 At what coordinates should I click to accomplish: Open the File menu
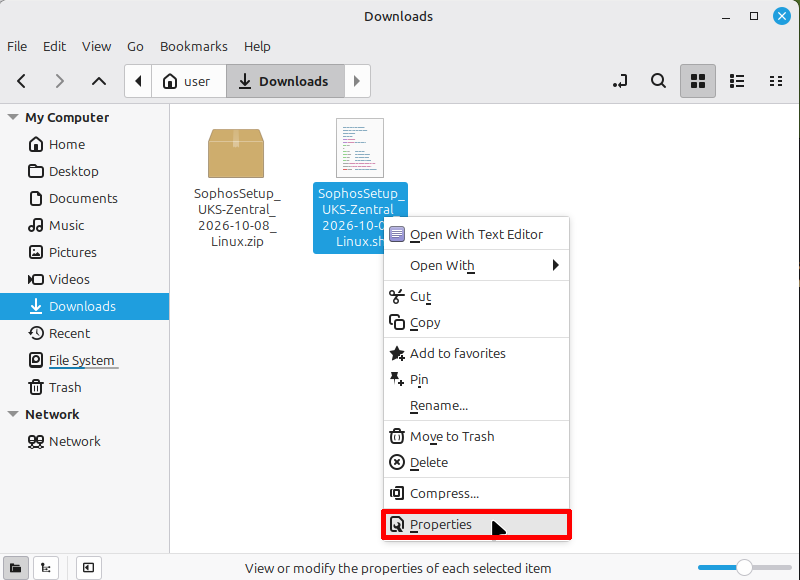(x=17, y=46)
